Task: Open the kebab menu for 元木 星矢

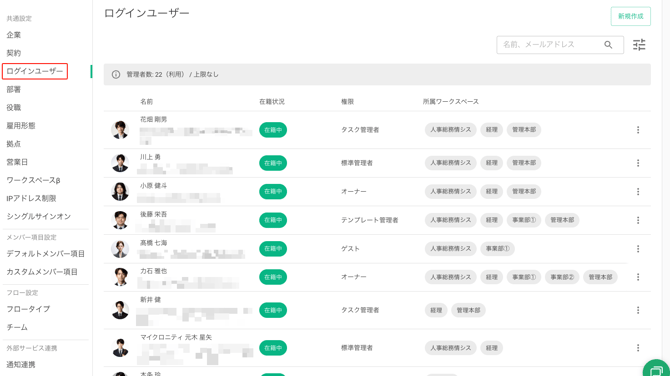Action: click(x=638, y=348)
